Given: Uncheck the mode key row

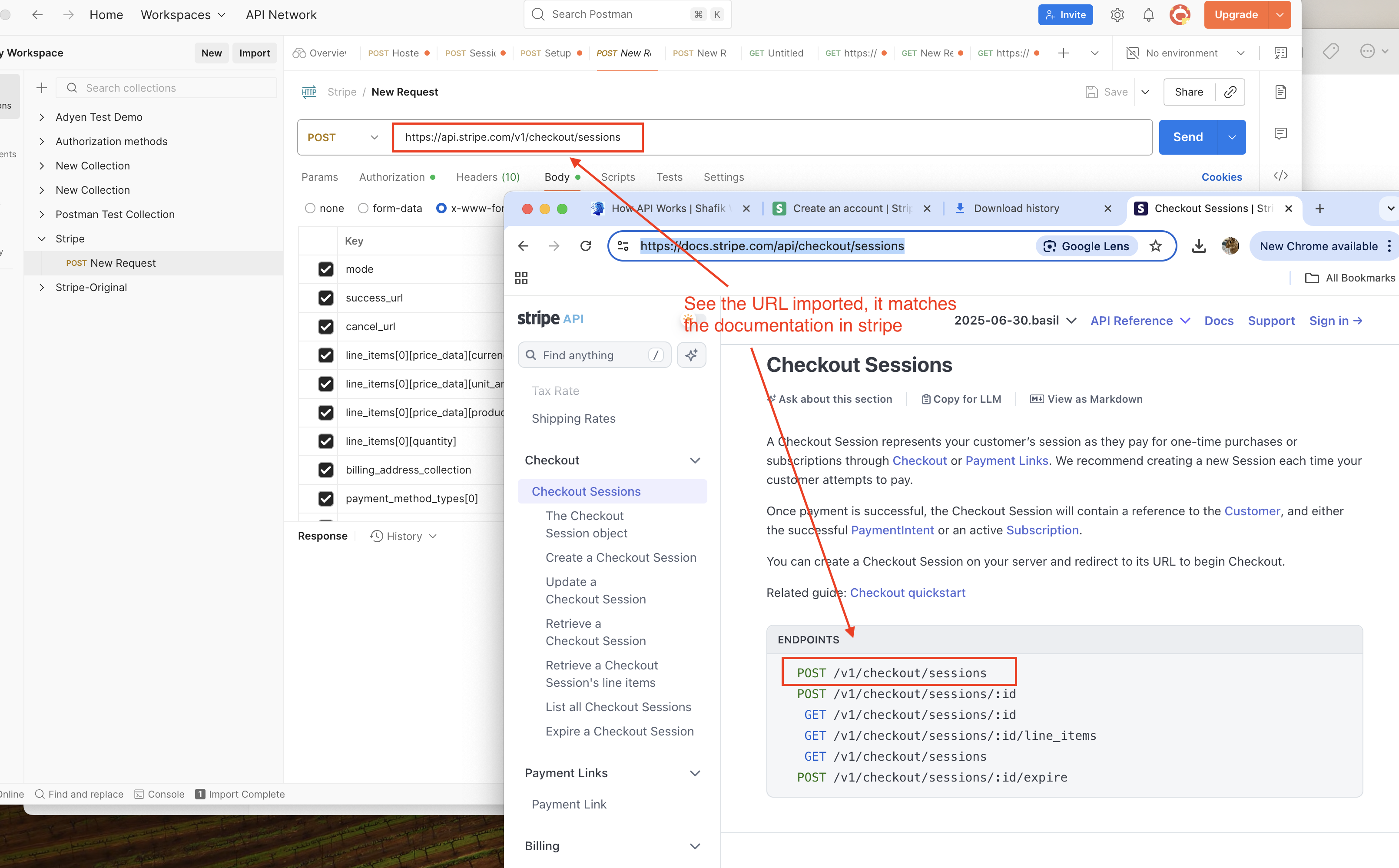Looking at the screenshot, I should [325, 269].
